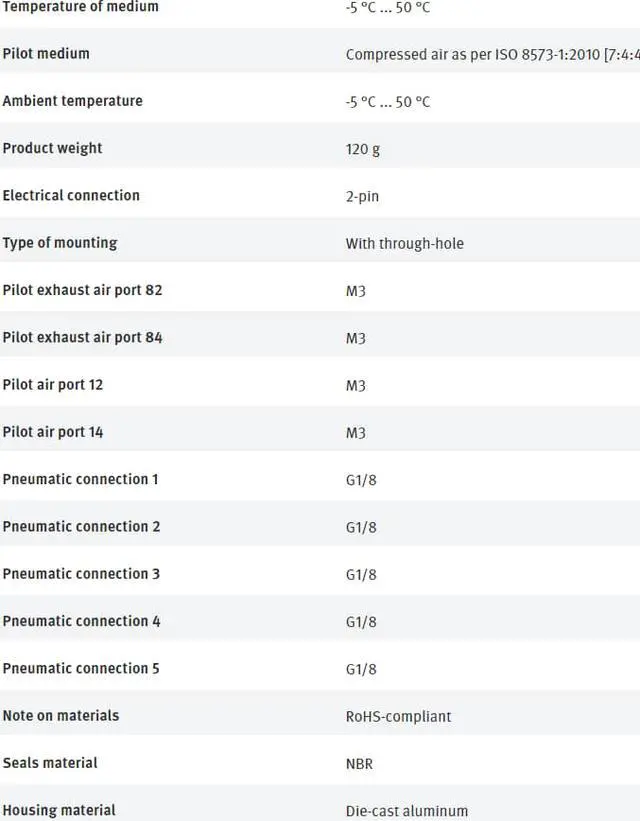The width and height of the screenshot is (640, 821).
Task: Select the "Pilot medium" label
Action: click(x=46, y=54)
